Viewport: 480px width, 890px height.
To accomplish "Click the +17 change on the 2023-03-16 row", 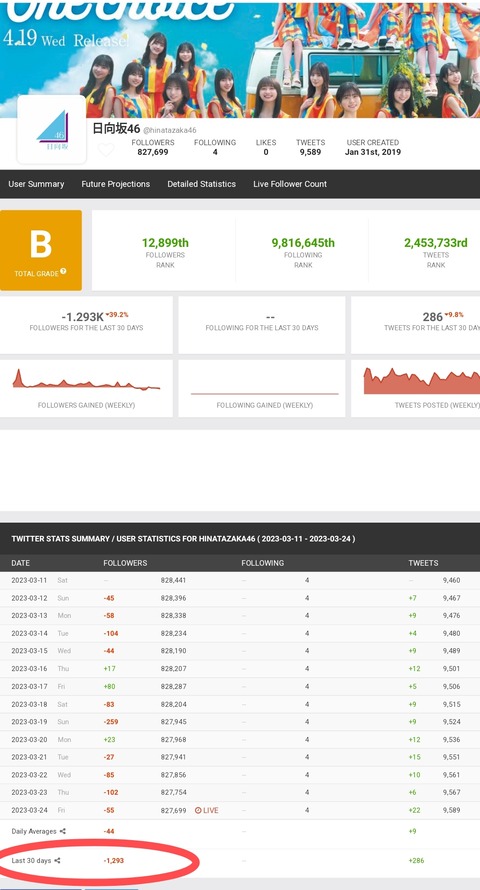I will coord(109,669).
